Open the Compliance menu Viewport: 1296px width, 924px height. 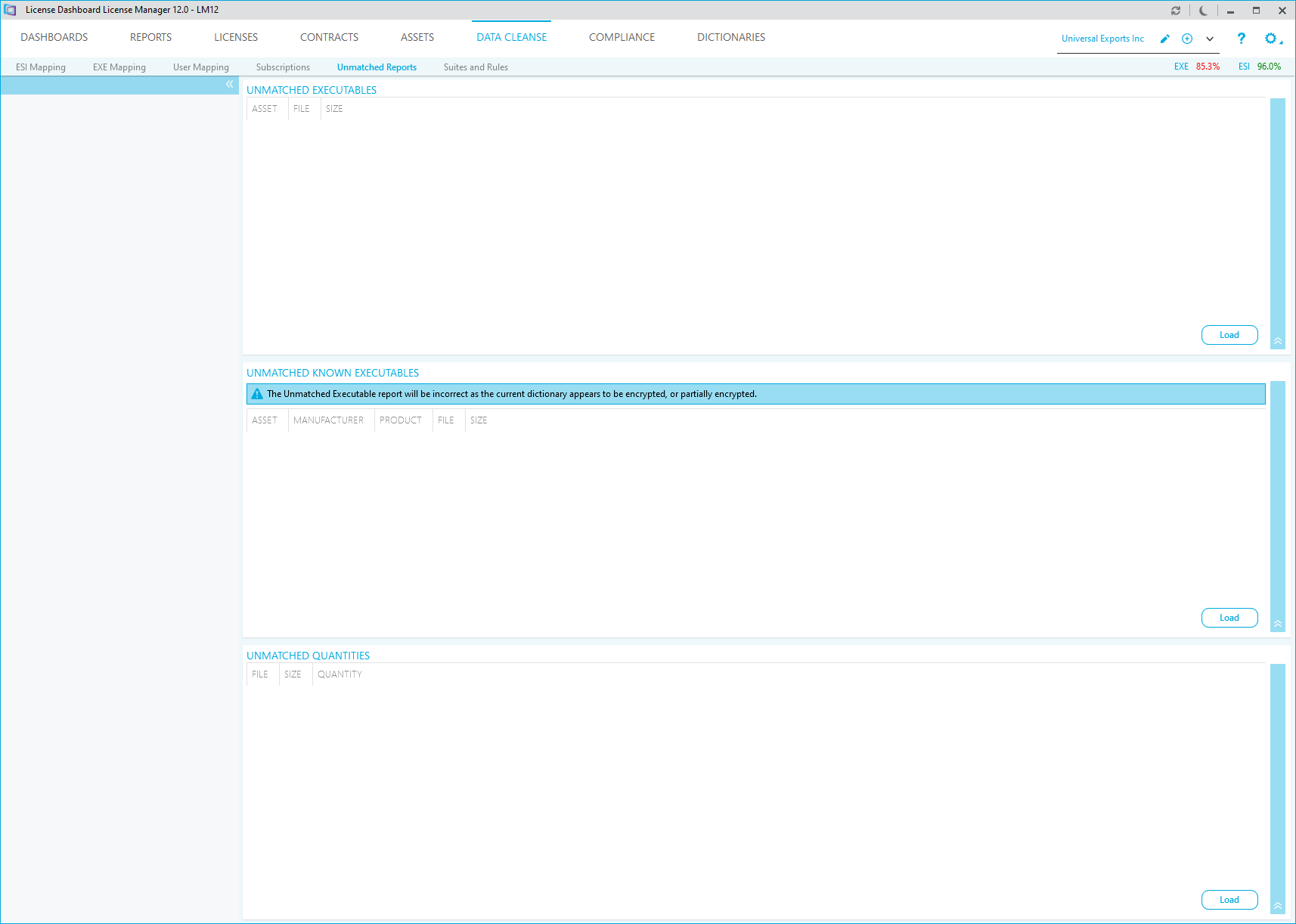(x=622, y=37)
